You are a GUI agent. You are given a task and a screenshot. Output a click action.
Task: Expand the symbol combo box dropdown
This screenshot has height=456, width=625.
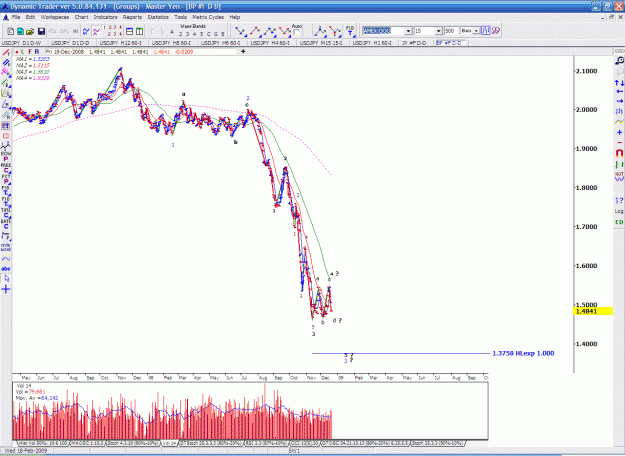click(408, 31)
